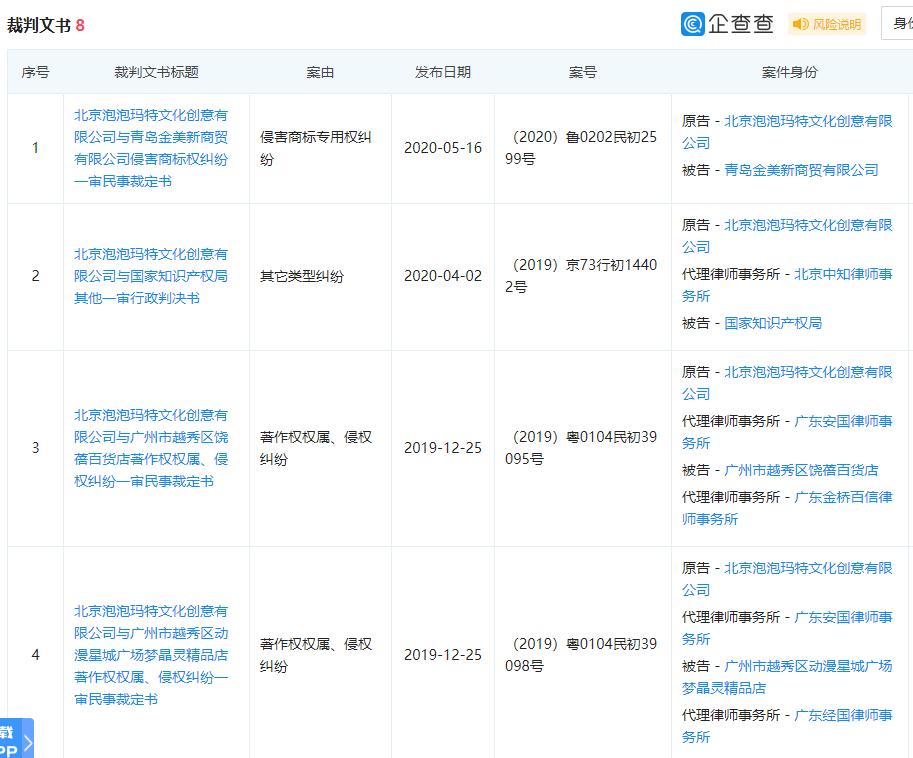Open the 下载APP floating badge
The width and height of the screenshot is (913, 758).
(9, 740)
